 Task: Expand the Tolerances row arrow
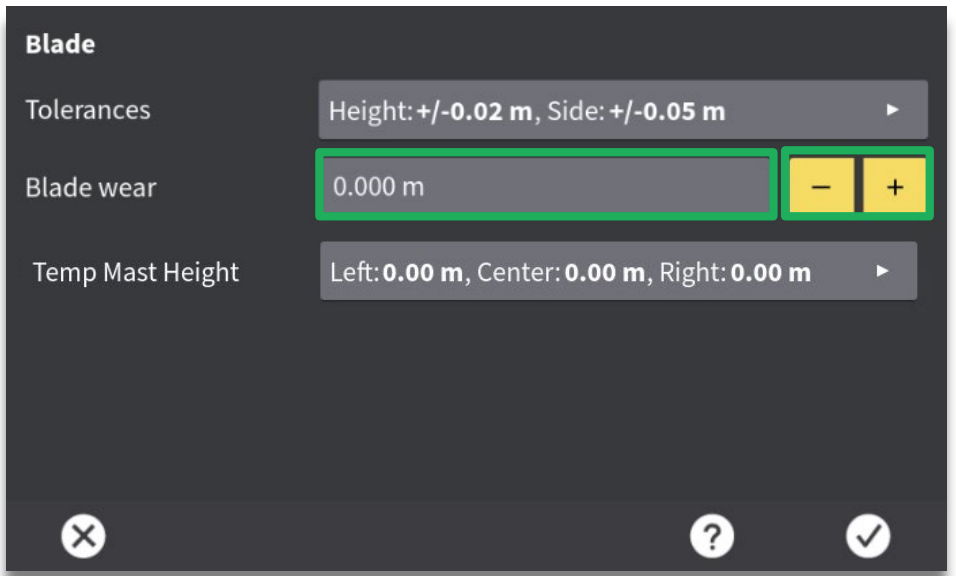tap(893, 110)
